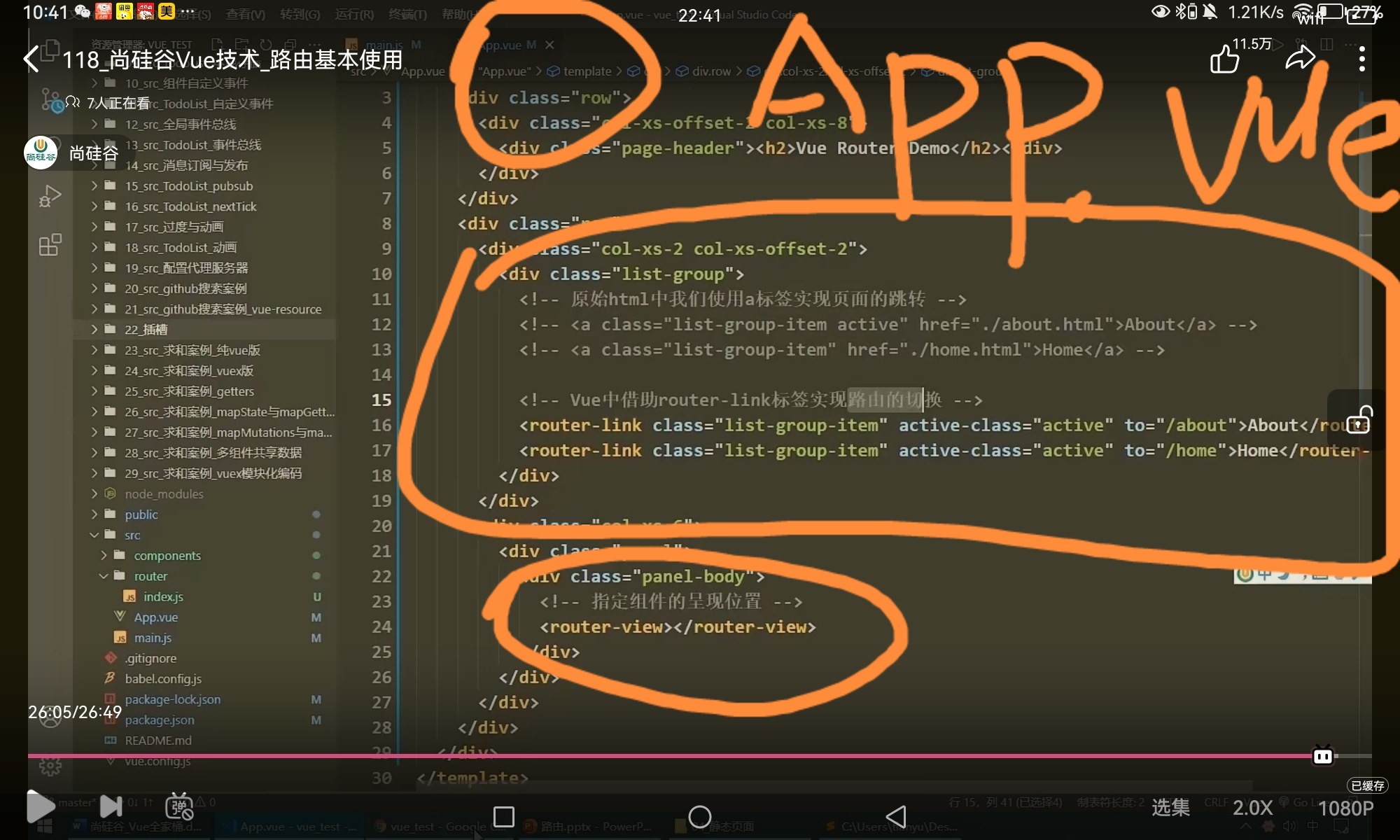
Task: Tap the share arrow icon
Action: pos(1300,59)
